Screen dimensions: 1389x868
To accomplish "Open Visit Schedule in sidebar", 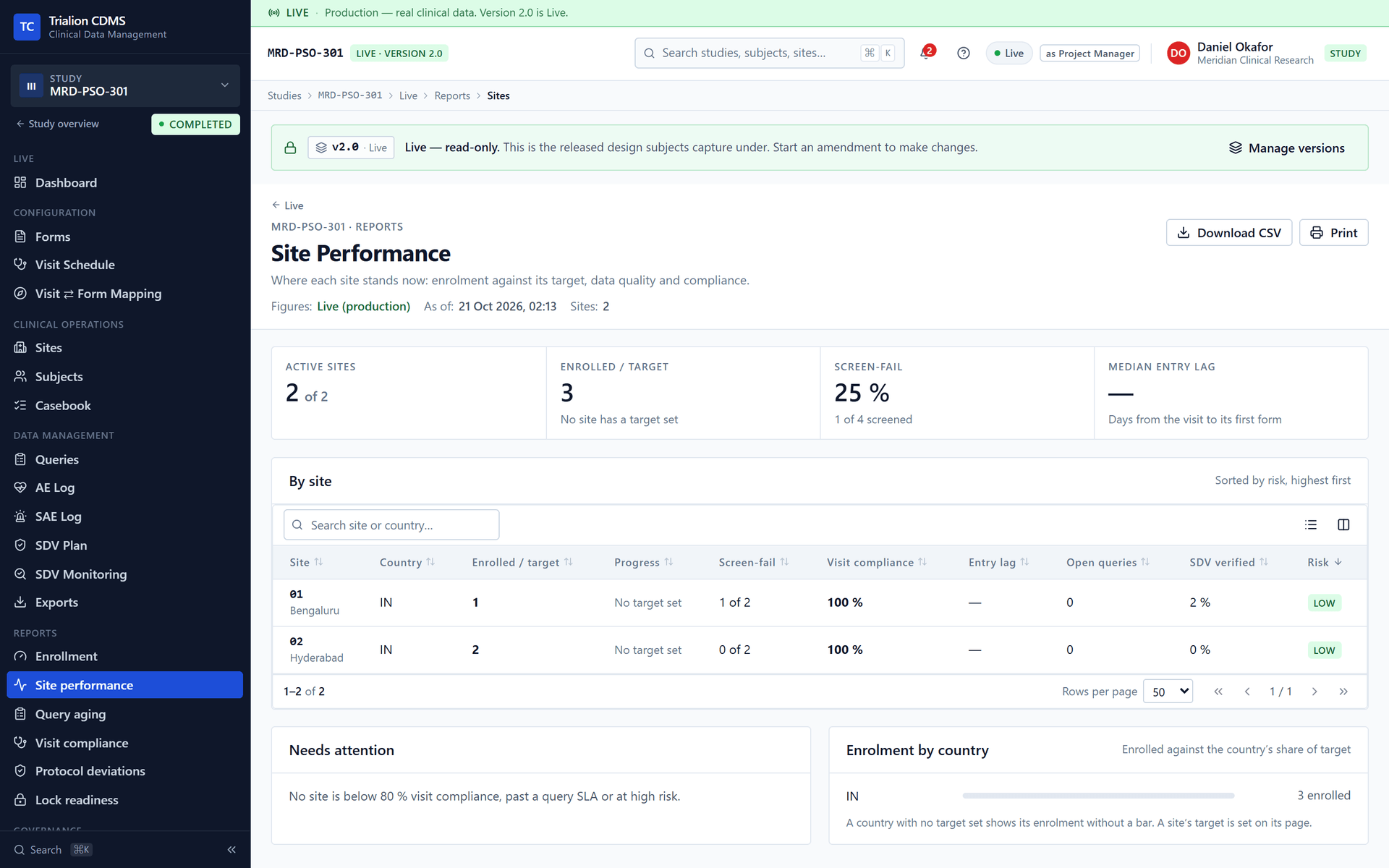I will coord(125,265).
